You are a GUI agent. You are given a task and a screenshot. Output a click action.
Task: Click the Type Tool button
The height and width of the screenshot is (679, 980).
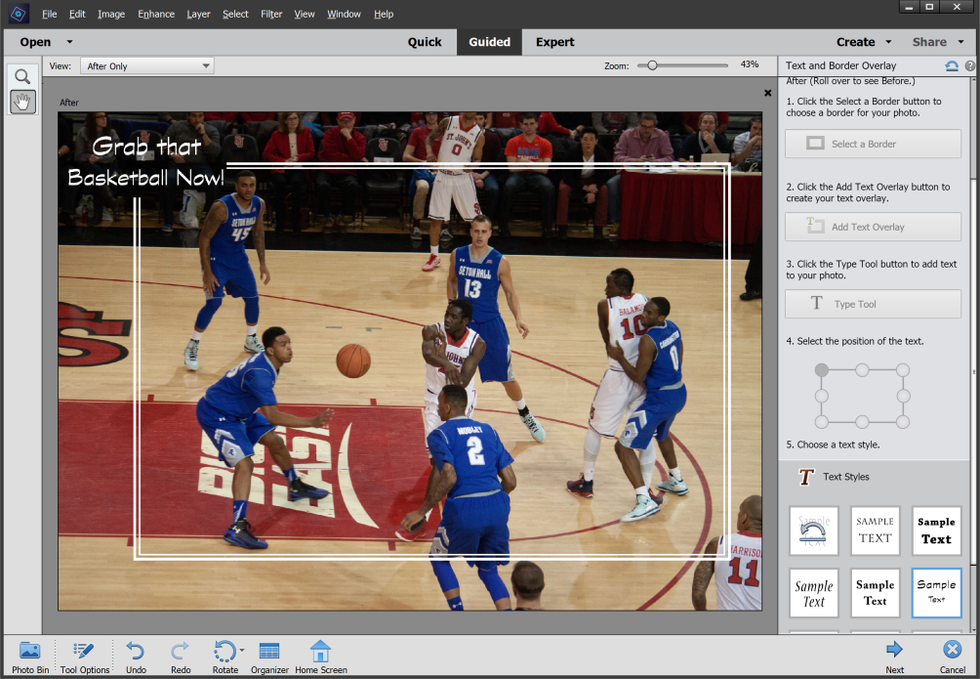872,304
